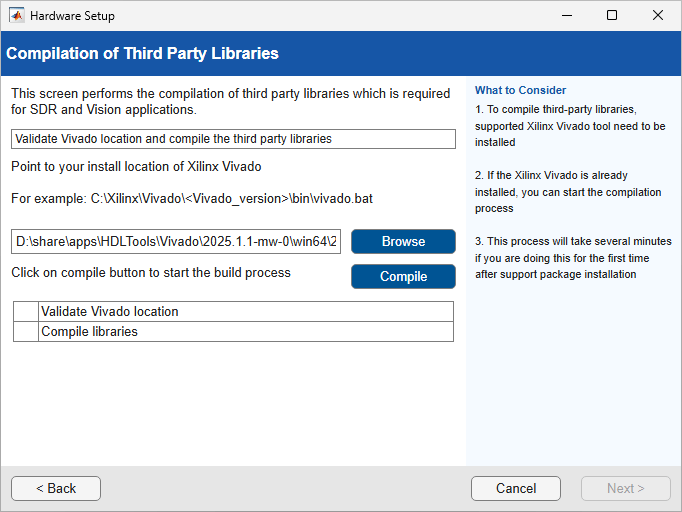This screenshot has height=512, width=682.
Task: Click the 'Hardware Setup' window title
Action: [72, 16]
